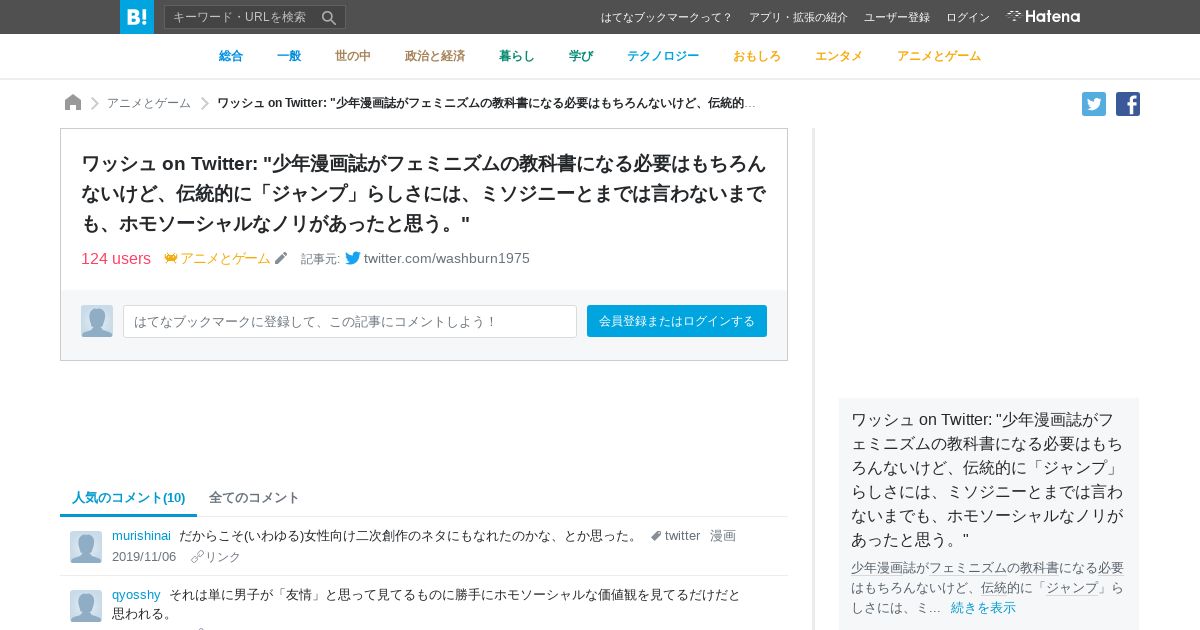Click アニメとゲーム breadcrumb link

(x=149, y=103)
